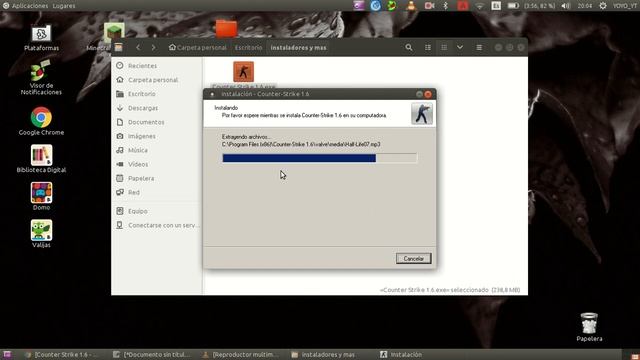Click the installer title bar text
This screenshot has height=360, width=640.
coord(265,94)
